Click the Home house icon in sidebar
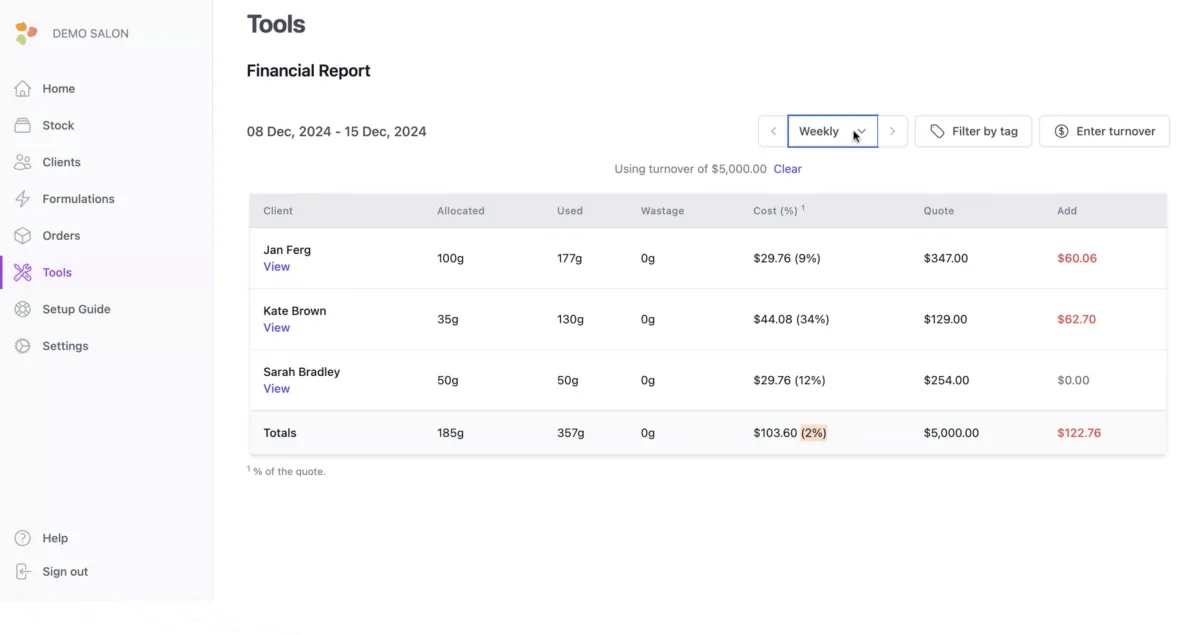Image resolution: width=1200 pixels, height=635 pixels. click(23, 89)
